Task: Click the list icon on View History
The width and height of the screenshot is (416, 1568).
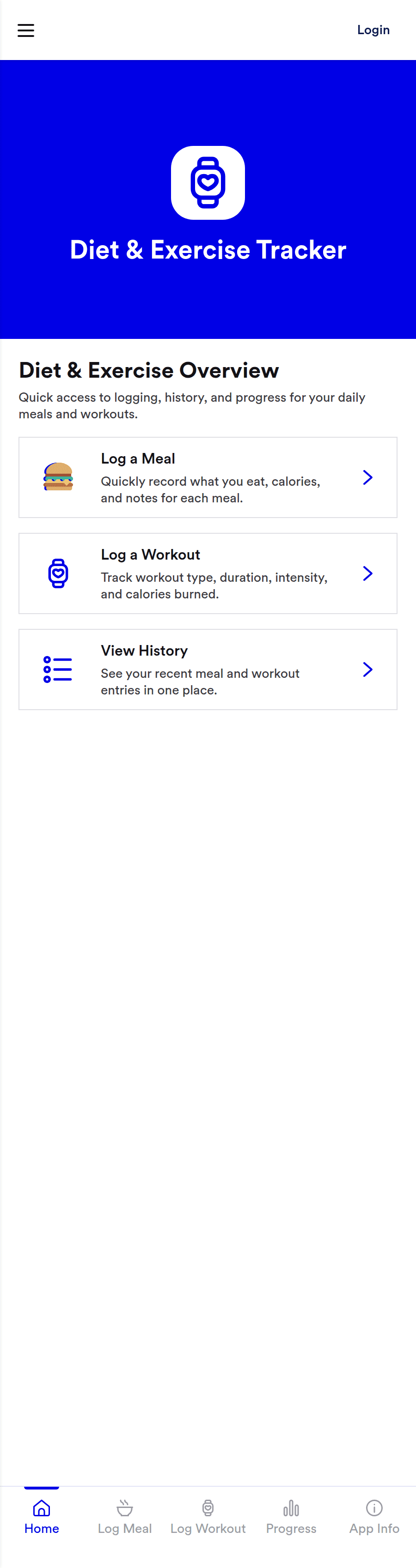Action: (58, 669)
